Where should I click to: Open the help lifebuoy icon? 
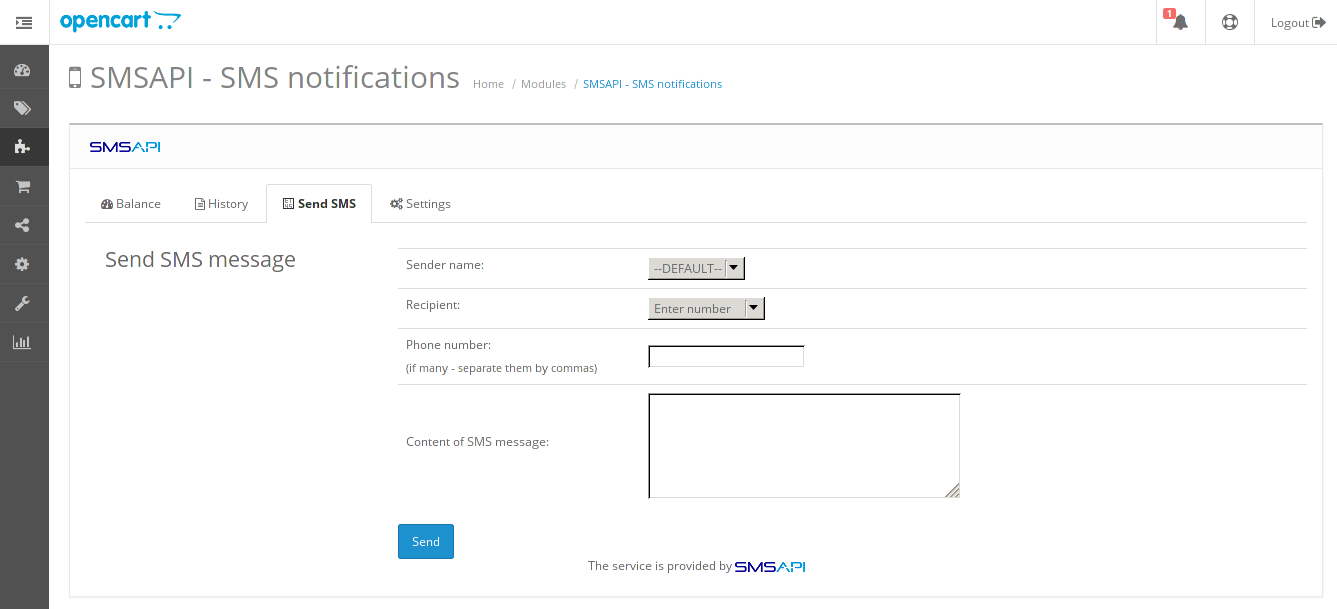(x=1230, y=22)
